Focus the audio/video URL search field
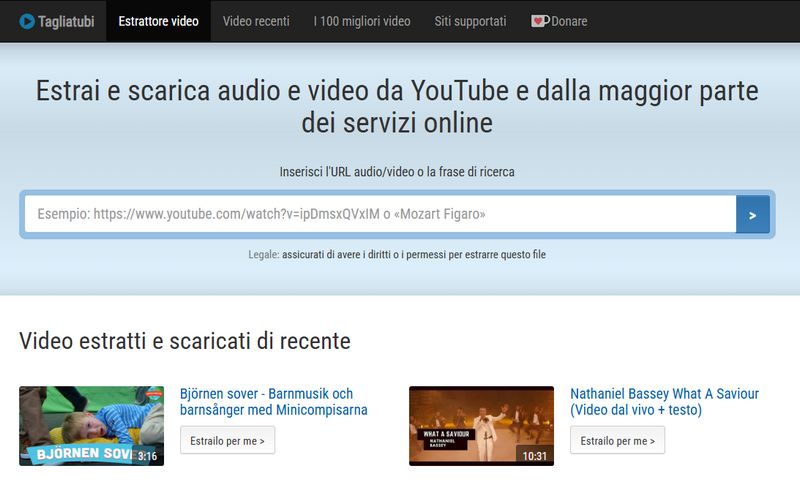The image size is (800, 488). tap(380, 214)
